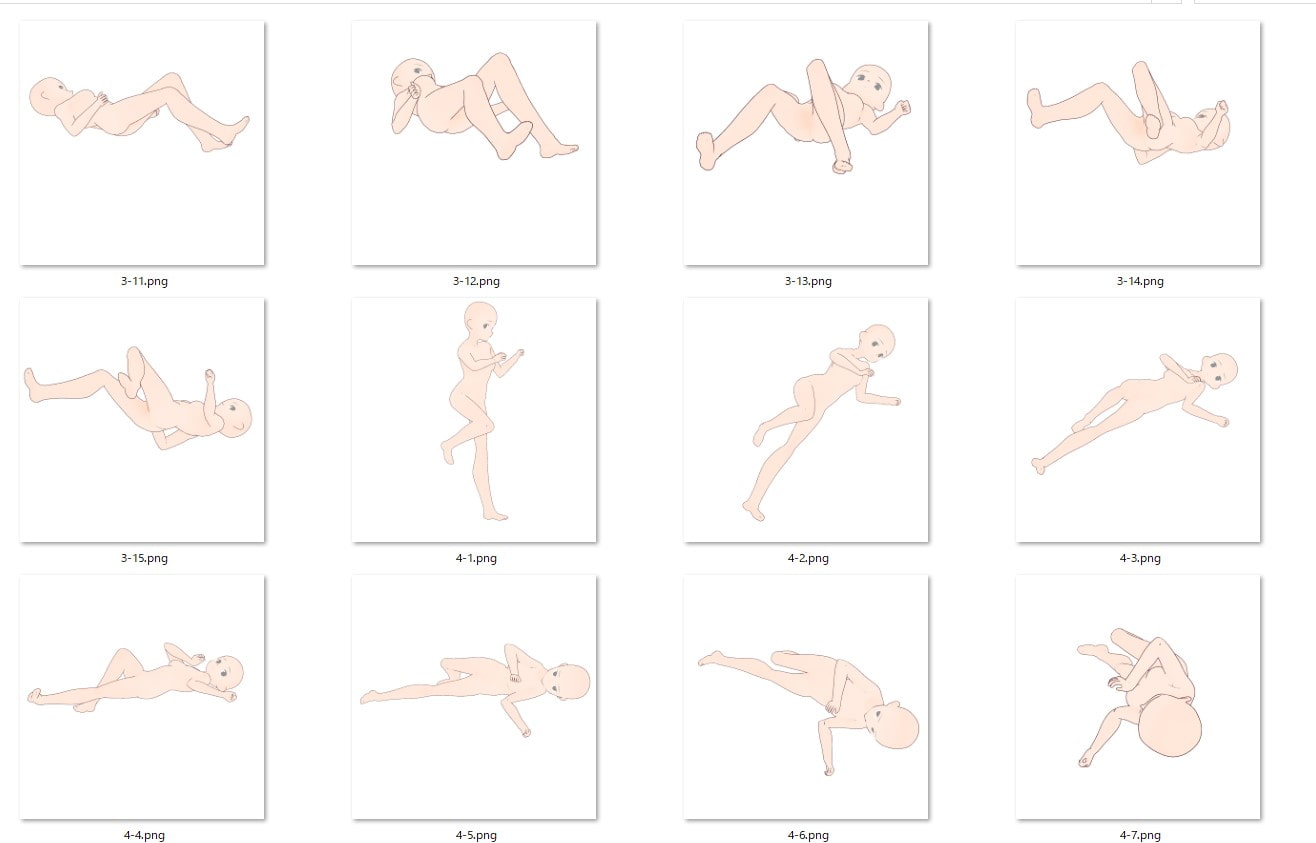Pick the 4-1.png standing pose thumbnail
Screen dimensions: 1316x843
pyautogui.click(x=474, y=420)
